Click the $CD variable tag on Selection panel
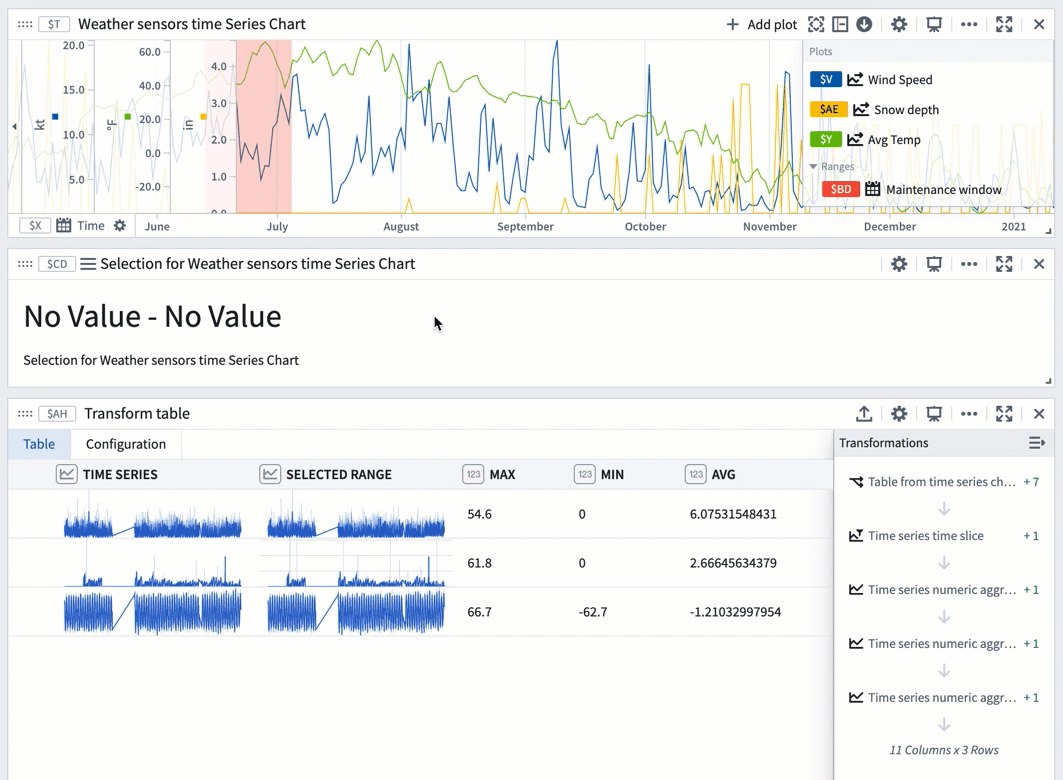Image resolution: width=1063 pixels, height=780 pixels. click(x=57, y=264)
